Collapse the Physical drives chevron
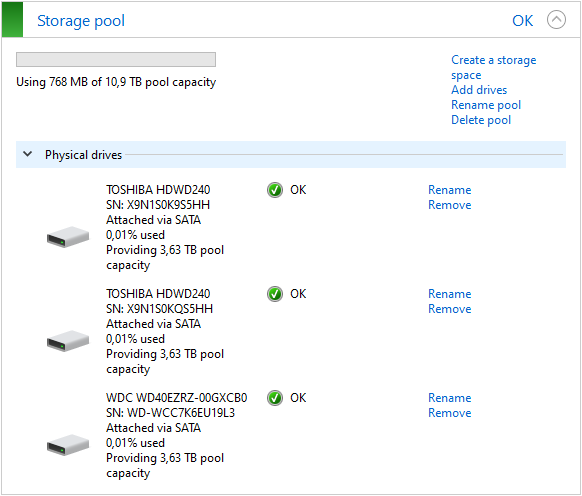The image size is (582, 496). coord(27,154)
